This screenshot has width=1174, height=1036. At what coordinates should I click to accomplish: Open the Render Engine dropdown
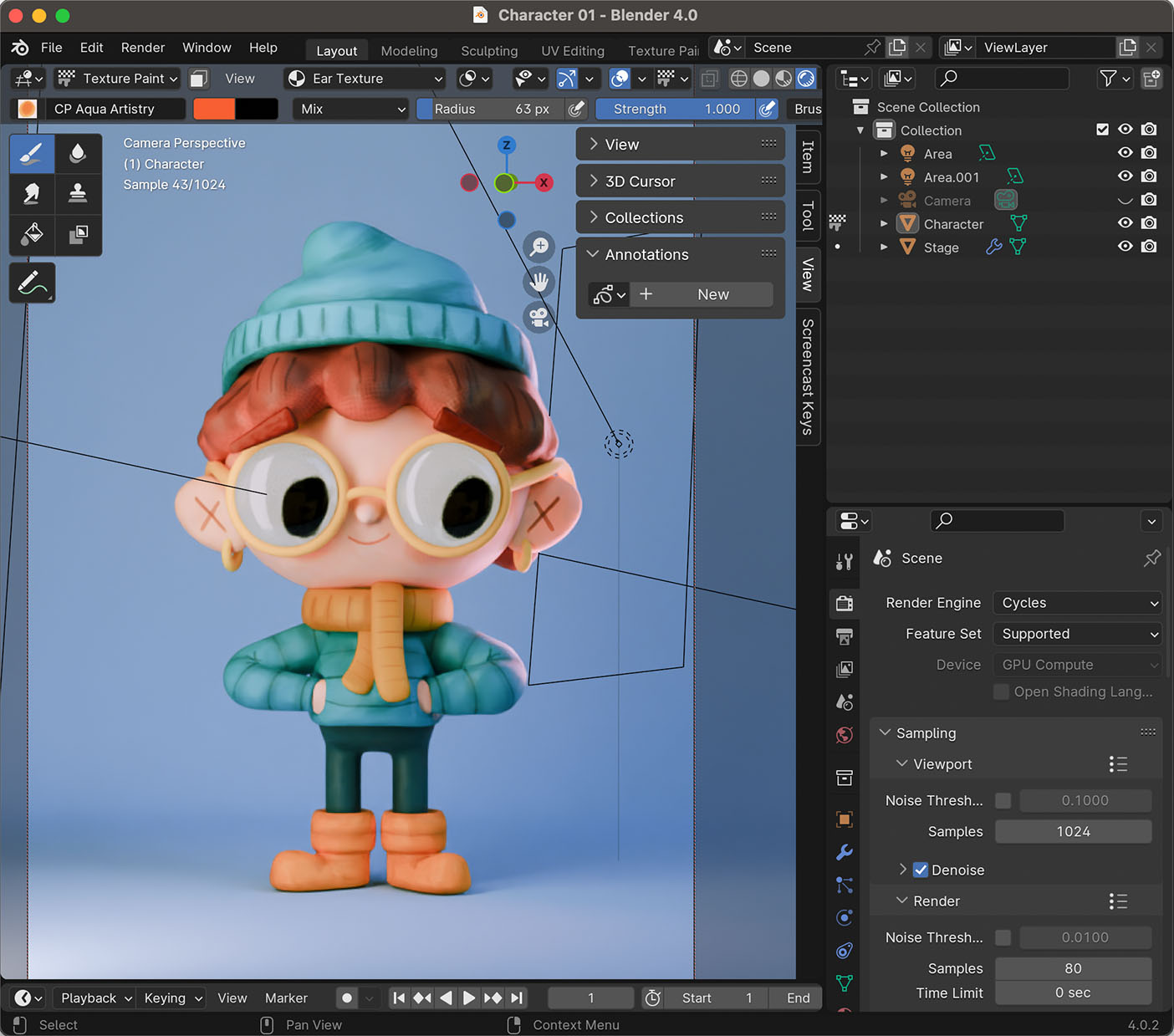click(1077, 603)
